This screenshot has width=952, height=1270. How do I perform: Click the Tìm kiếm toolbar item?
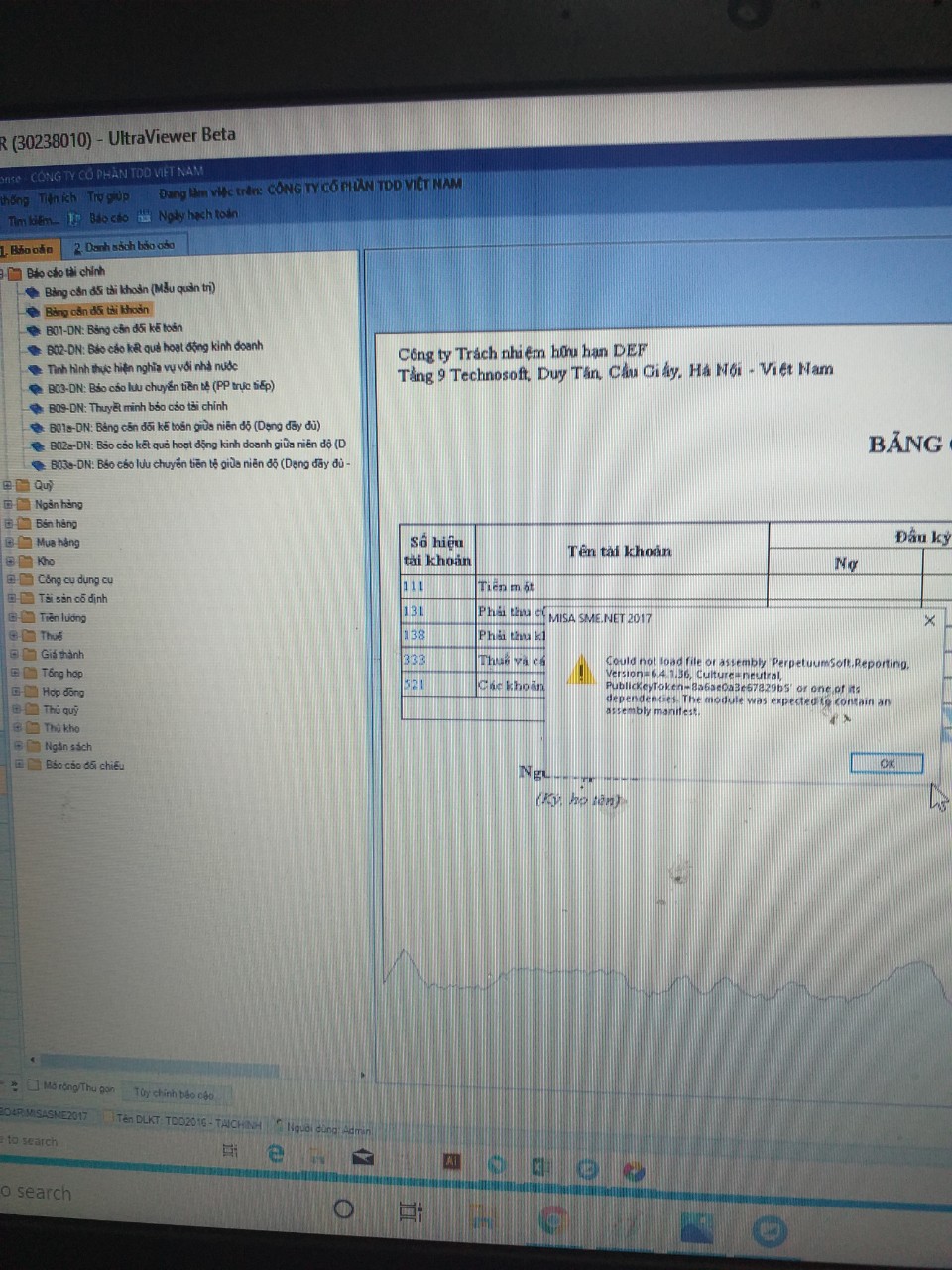(33, 220)
